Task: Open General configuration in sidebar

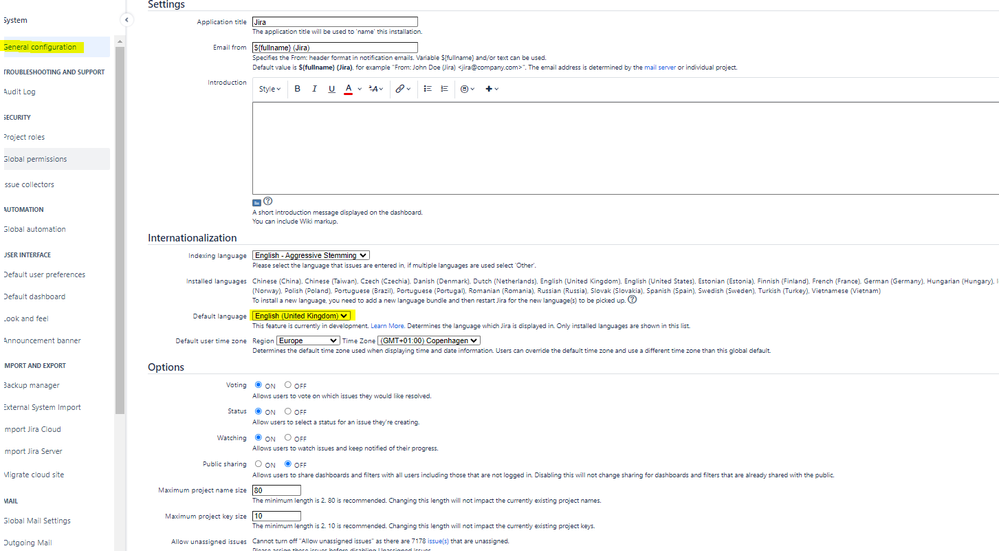Action: [x=55, y=47]
